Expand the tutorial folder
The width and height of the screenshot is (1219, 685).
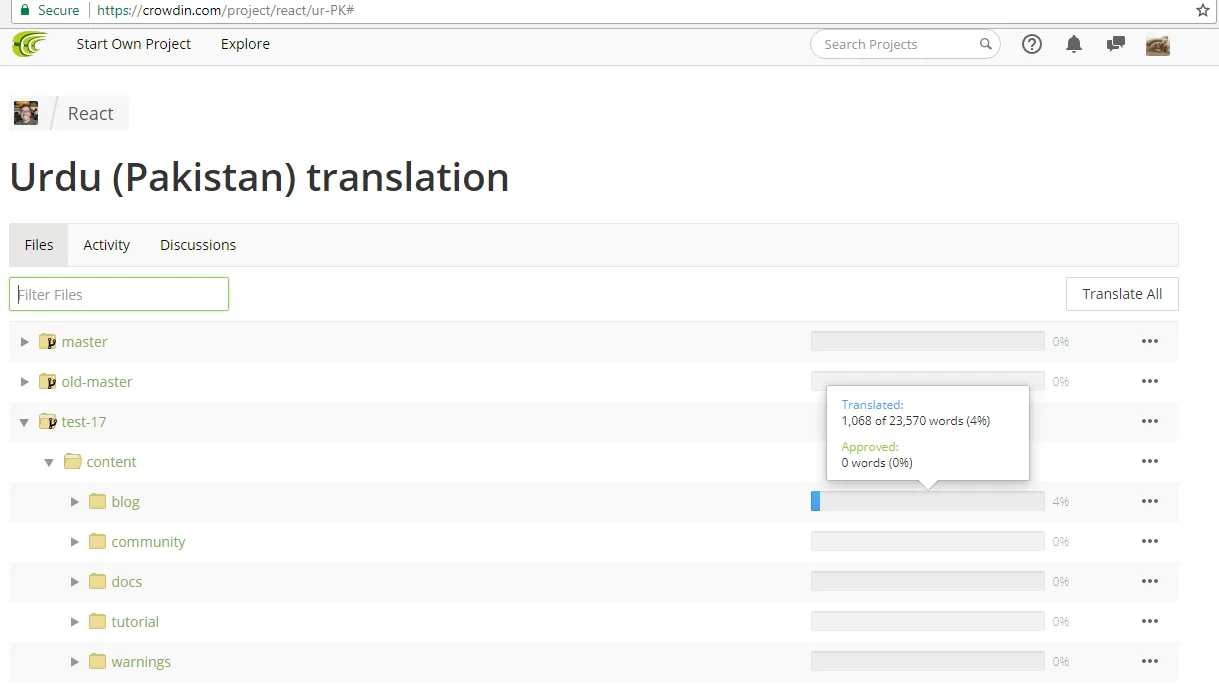pos(74,622)
